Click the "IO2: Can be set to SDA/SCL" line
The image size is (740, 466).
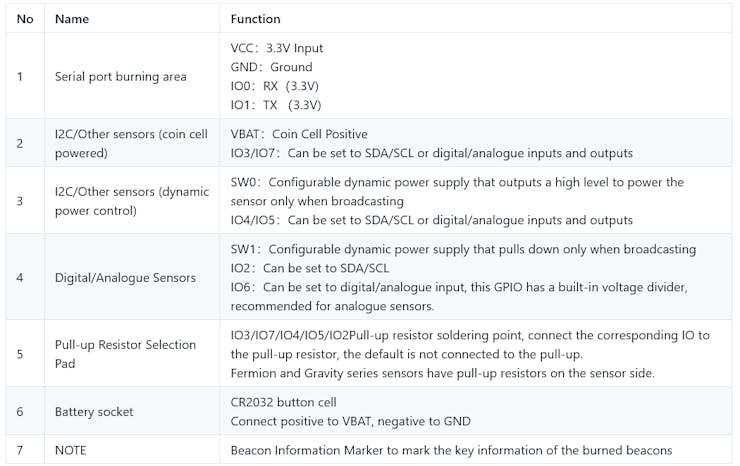[x=309, y=268]
